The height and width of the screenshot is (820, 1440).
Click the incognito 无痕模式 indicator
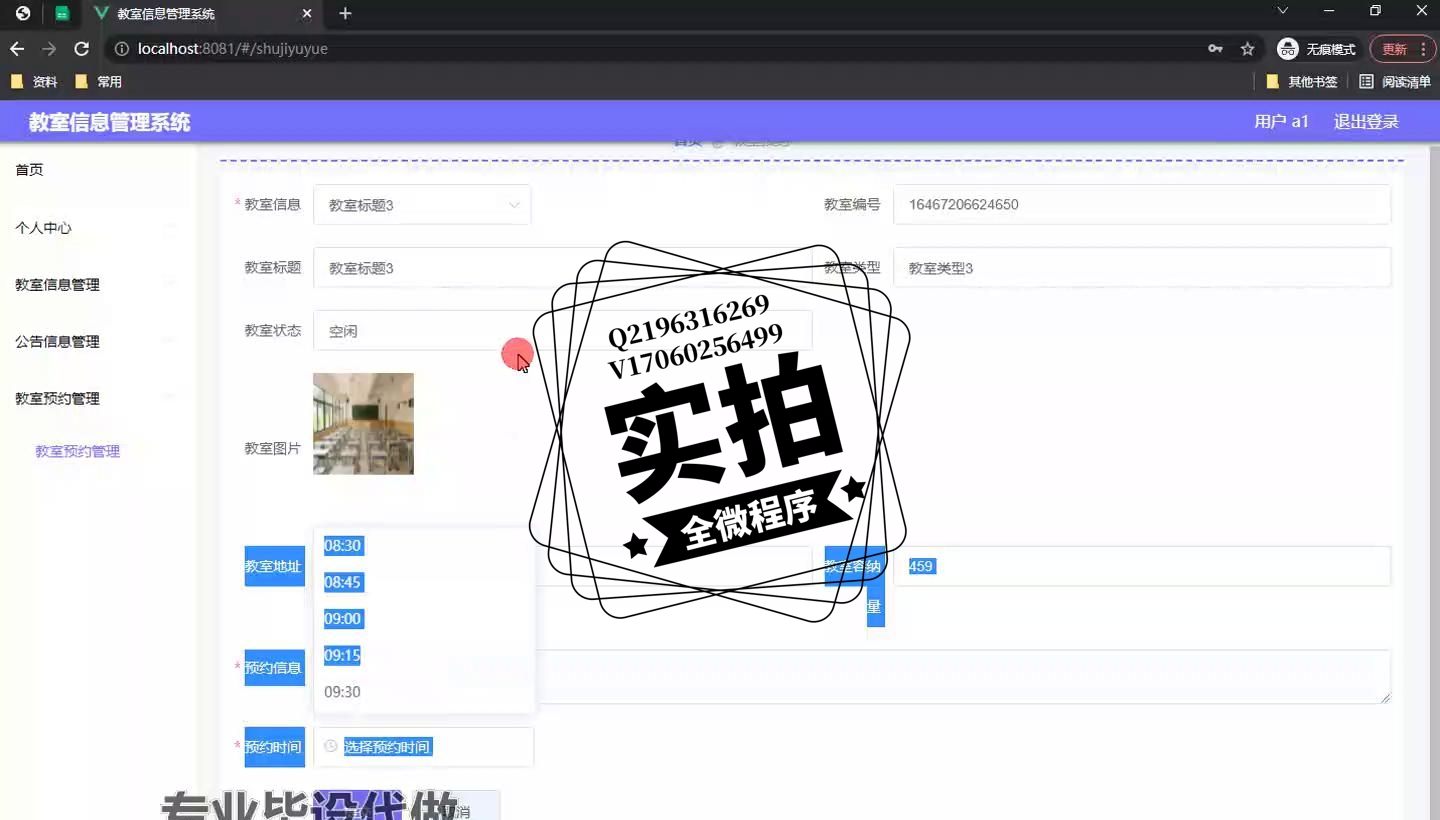pyautogui.click(x=1317, y=49)
